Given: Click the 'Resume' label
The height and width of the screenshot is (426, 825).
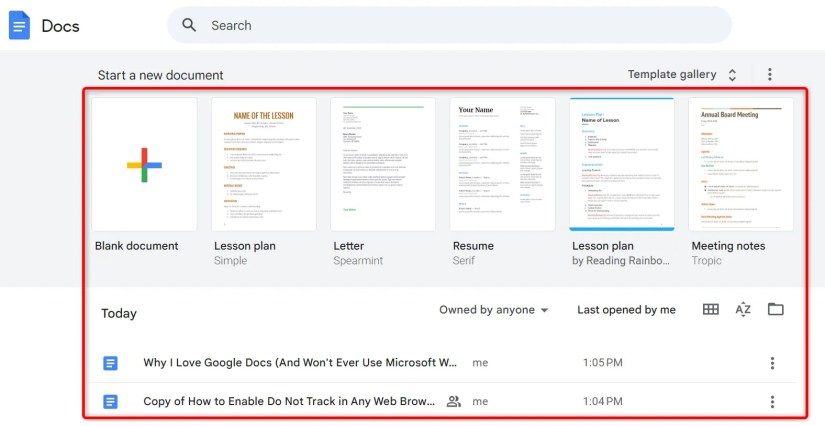Looking at the screenshot, I should (473, 246).
